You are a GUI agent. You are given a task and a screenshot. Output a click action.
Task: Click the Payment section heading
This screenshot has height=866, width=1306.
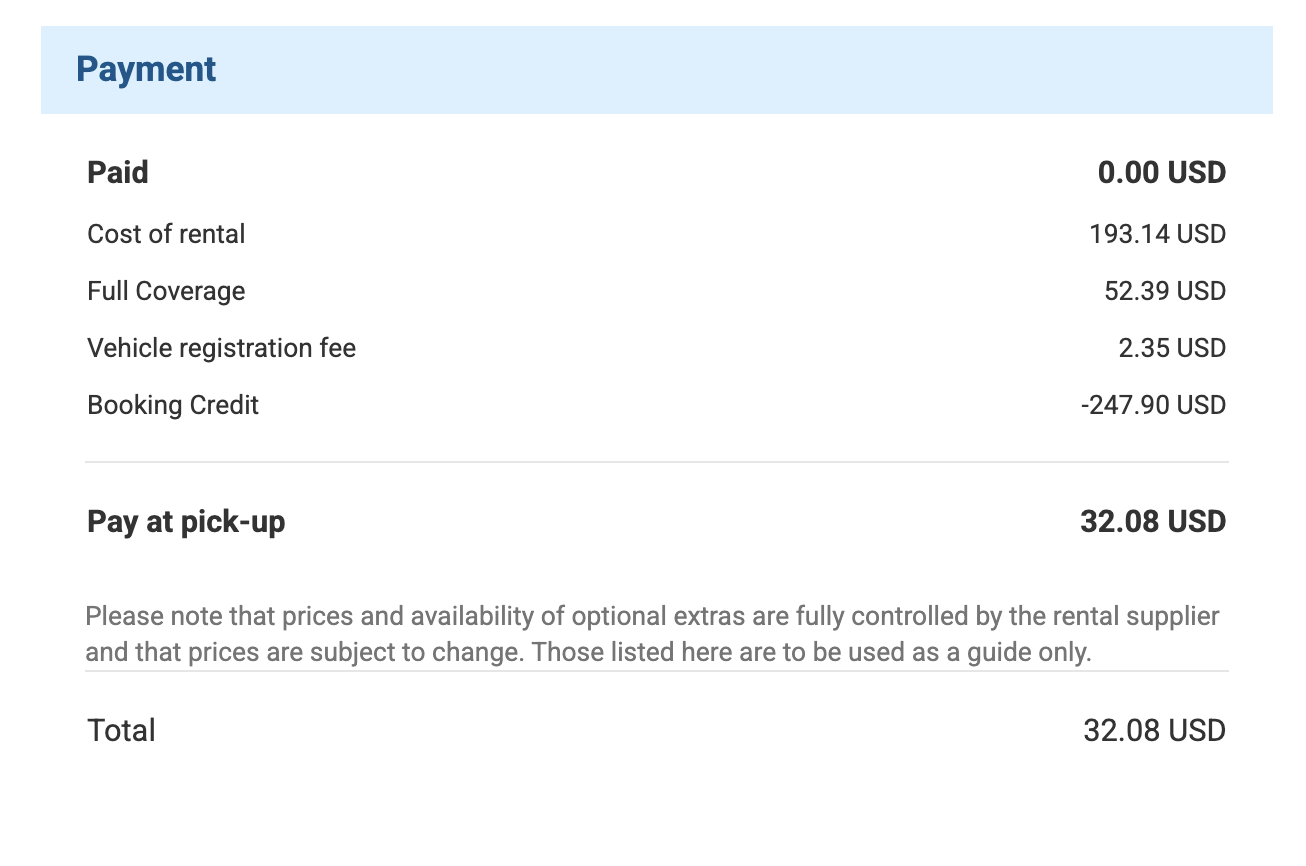tap(146, 70)
